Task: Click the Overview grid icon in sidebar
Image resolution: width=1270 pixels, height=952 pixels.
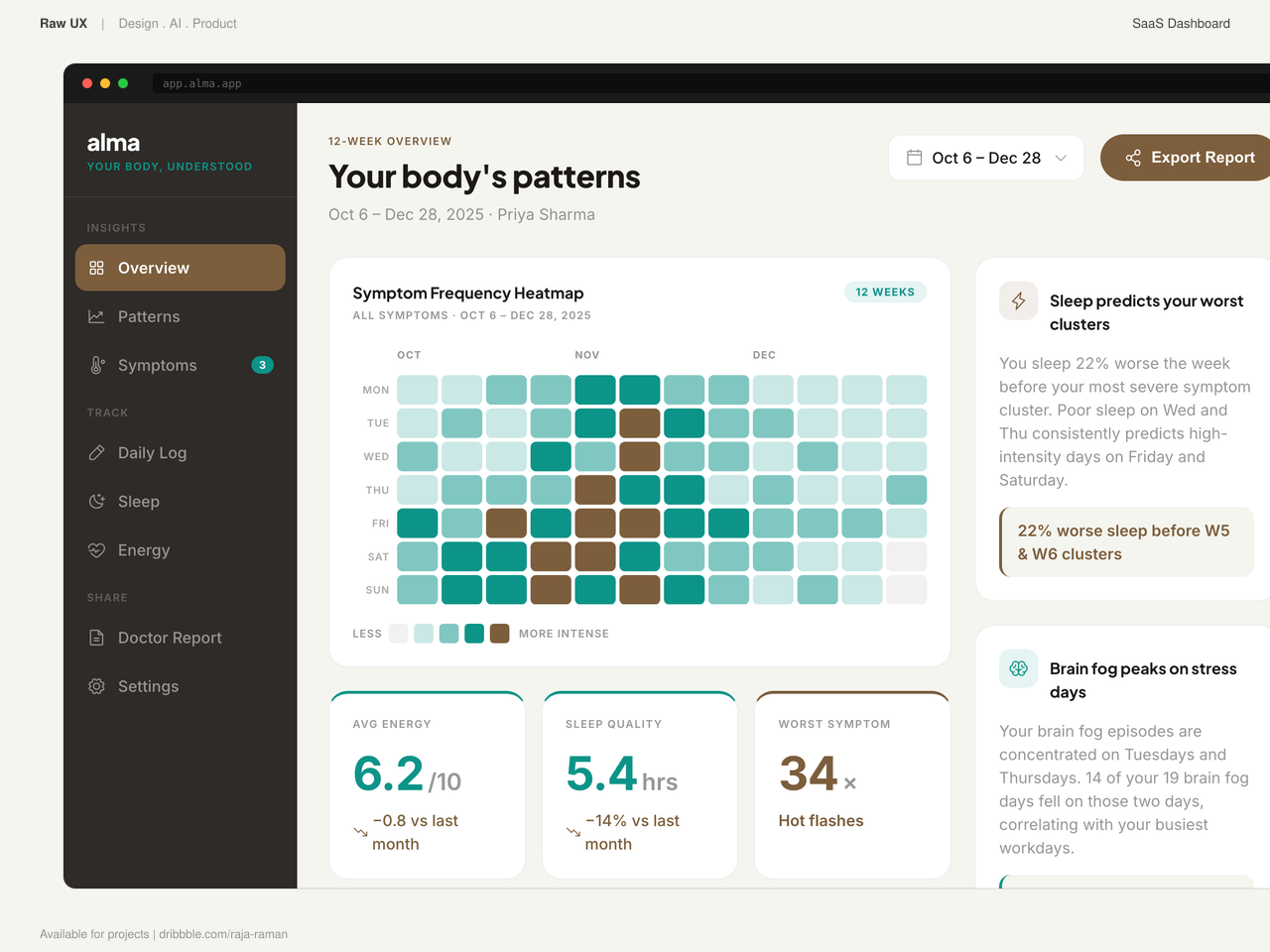Action: [96, 268]
